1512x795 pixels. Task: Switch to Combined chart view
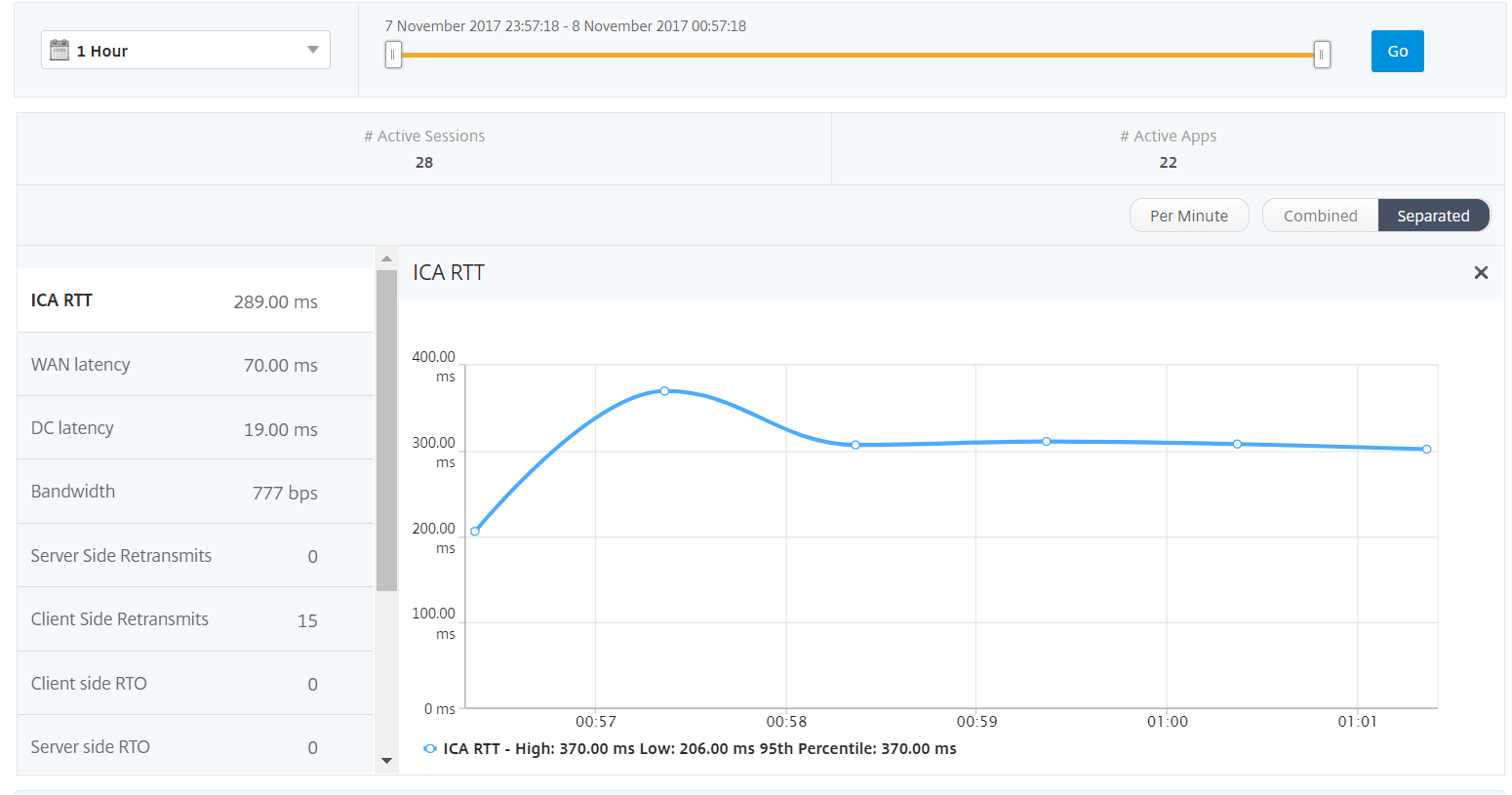point(1320,215)
